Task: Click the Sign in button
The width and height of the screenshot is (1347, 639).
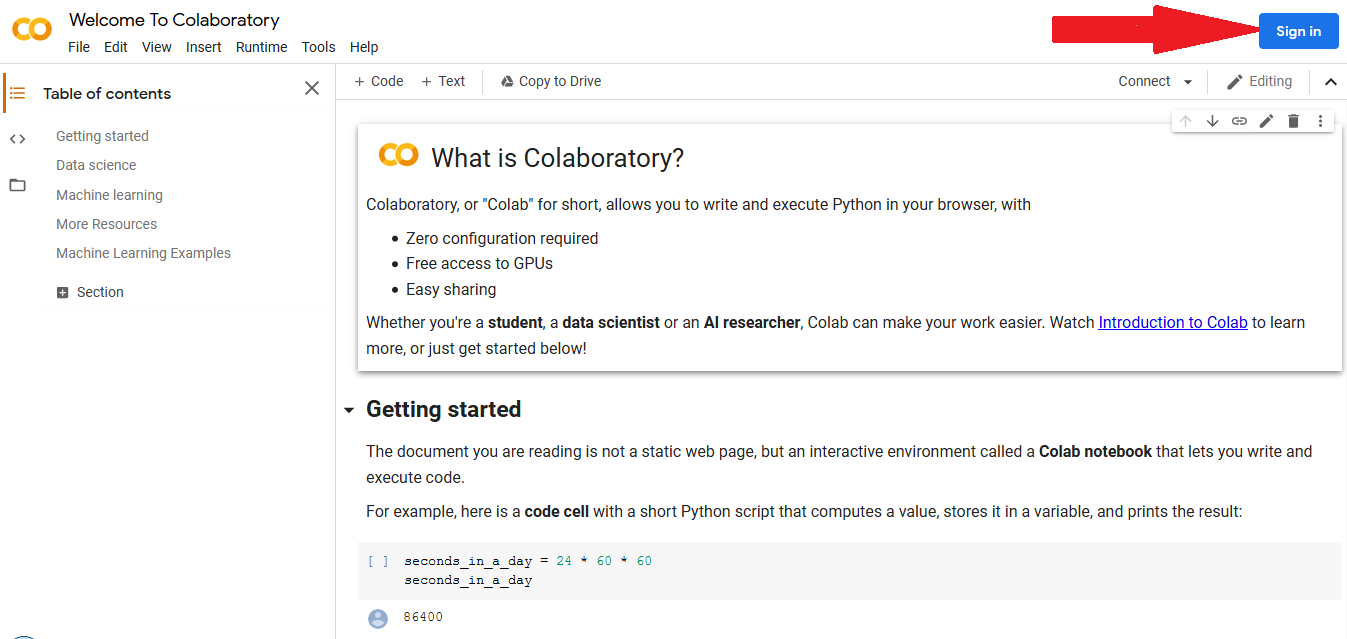Action: 1299,31
